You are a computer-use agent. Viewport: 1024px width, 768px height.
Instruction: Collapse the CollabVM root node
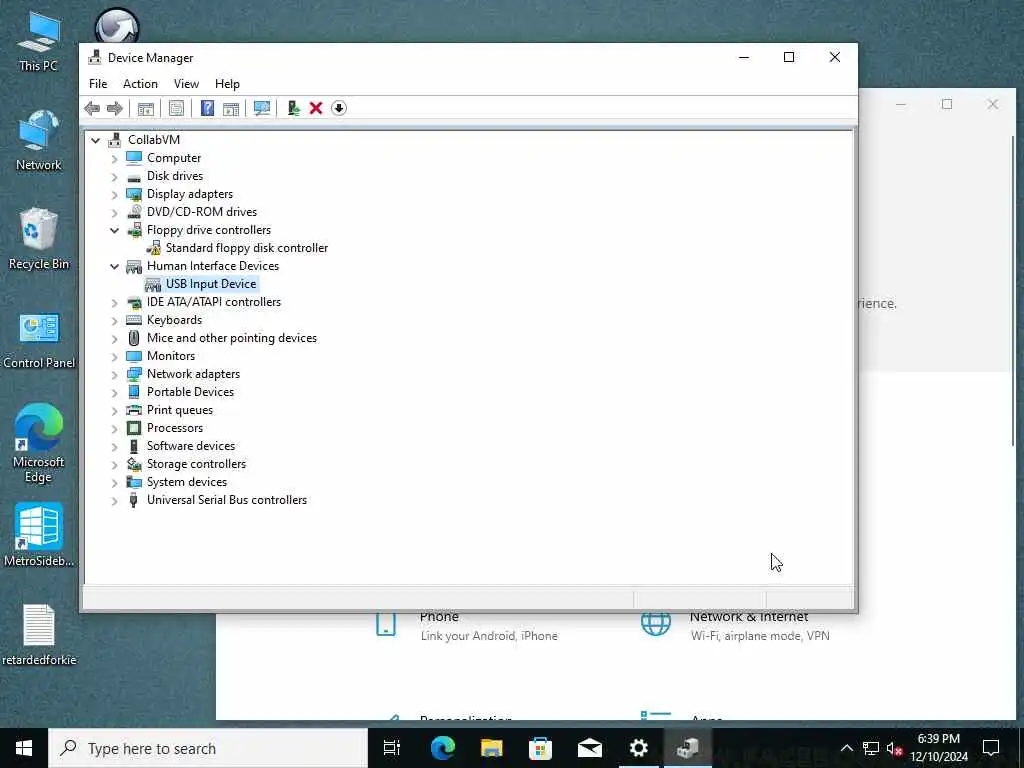[x=96, y=140]
